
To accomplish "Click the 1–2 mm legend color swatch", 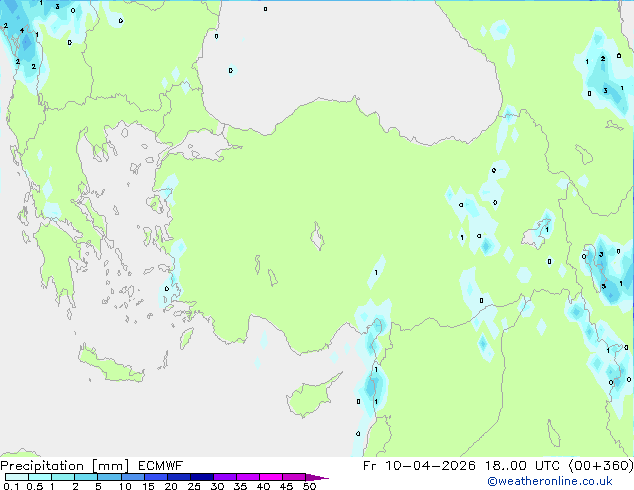I will coord(63,477).
